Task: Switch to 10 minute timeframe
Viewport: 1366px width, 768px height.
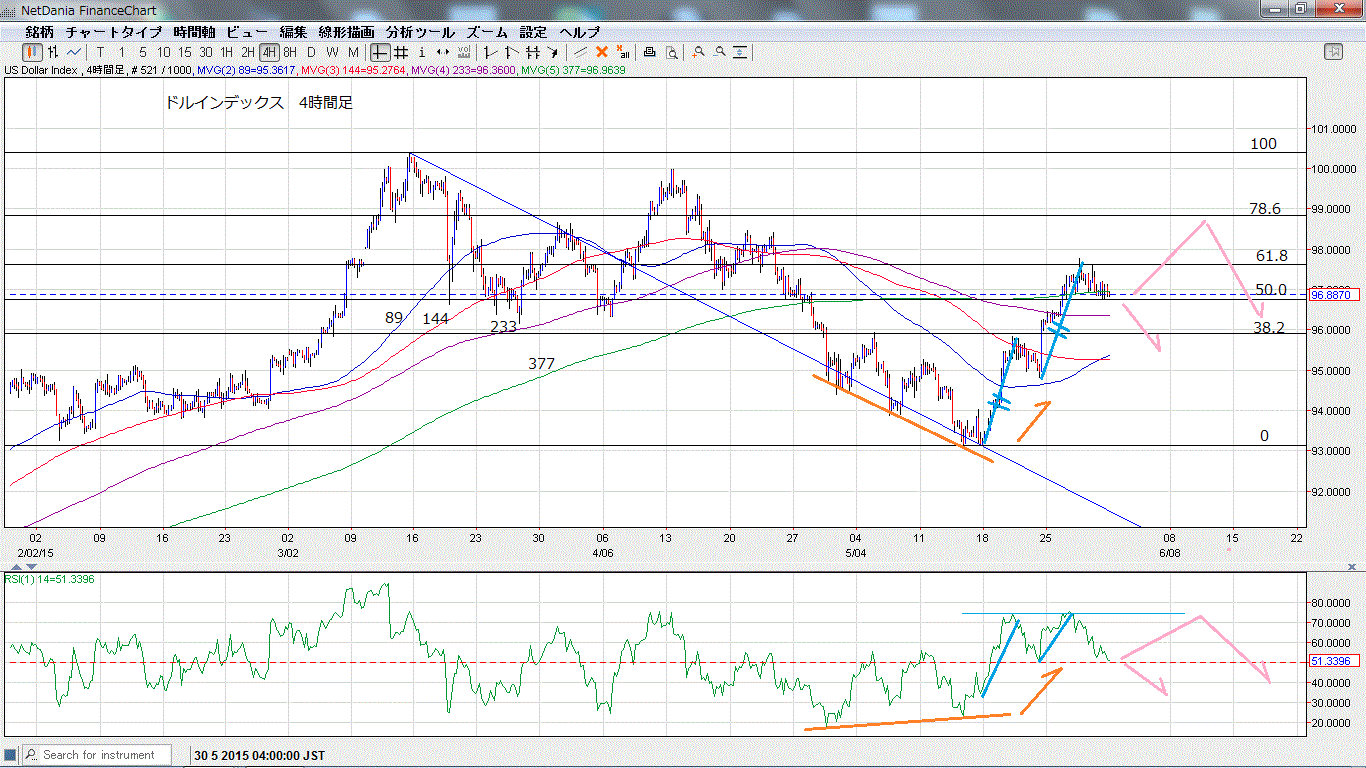Action: (x=164, y=52)
